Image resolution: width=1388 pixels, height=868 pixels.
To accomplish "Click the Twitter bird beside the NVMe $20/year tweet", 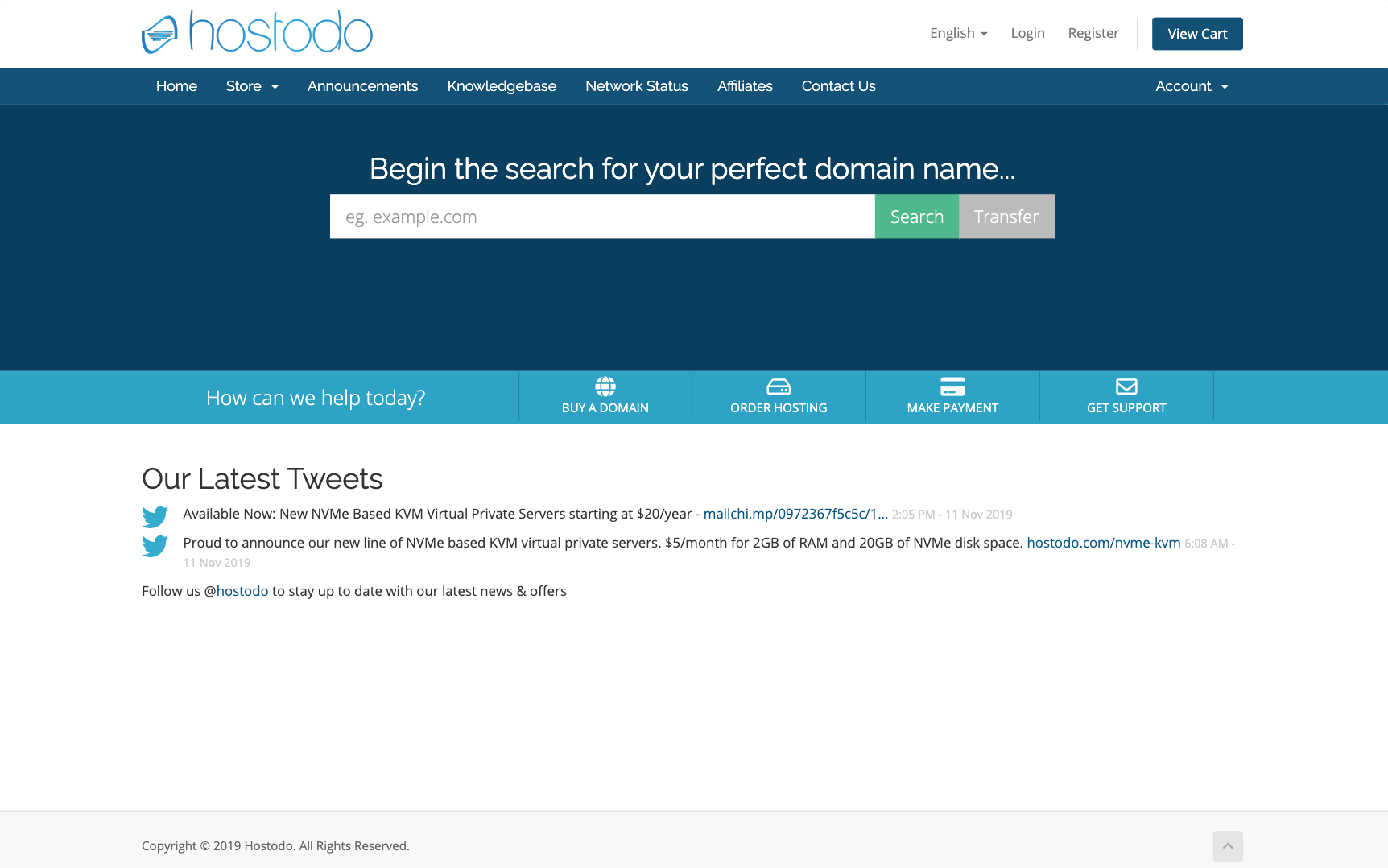I will [155, 516].
